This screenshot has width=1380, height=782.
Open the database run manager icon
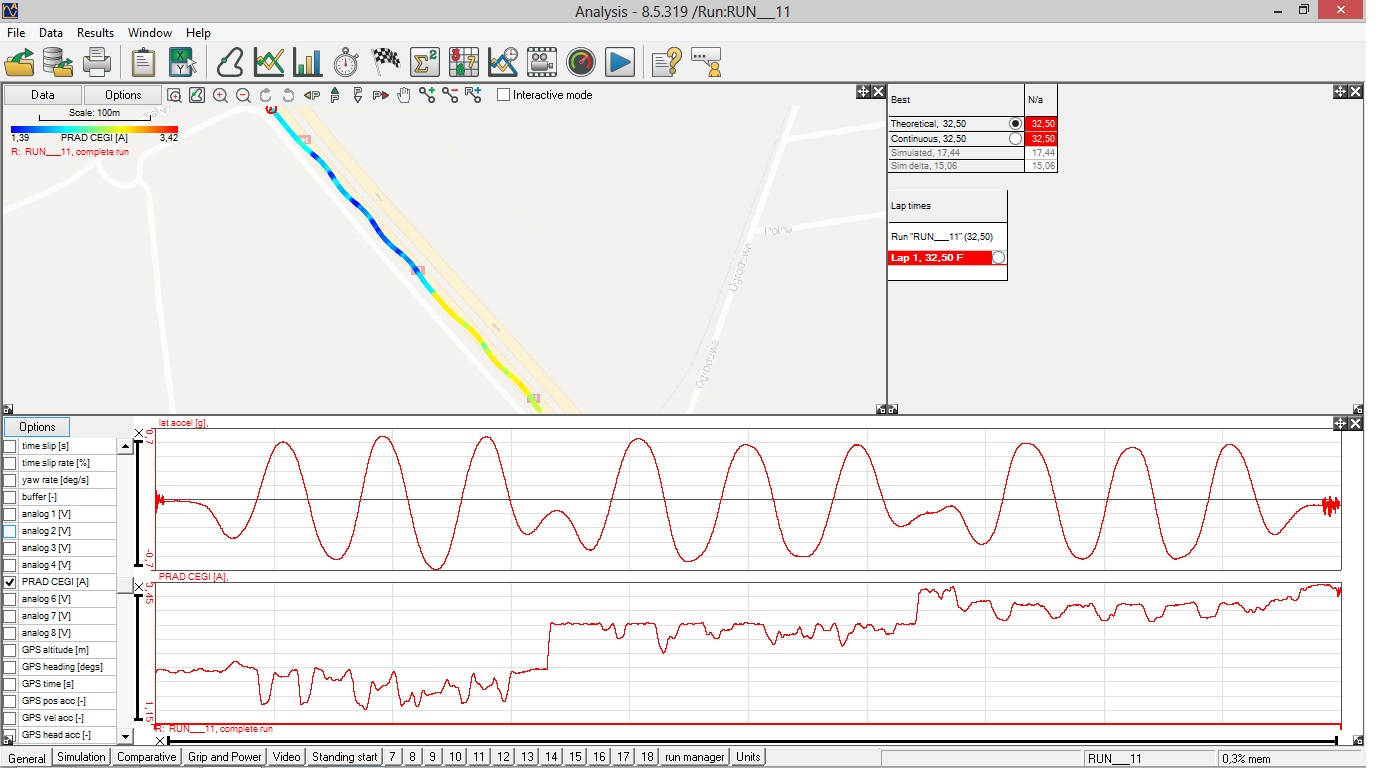coord(58,62)
